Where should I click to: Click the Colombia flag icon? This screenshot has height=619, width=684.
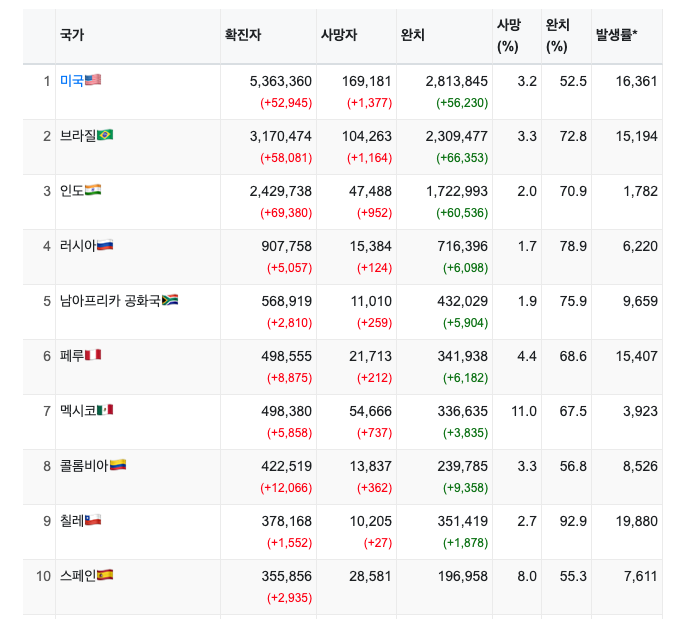[x=118, y=465]
